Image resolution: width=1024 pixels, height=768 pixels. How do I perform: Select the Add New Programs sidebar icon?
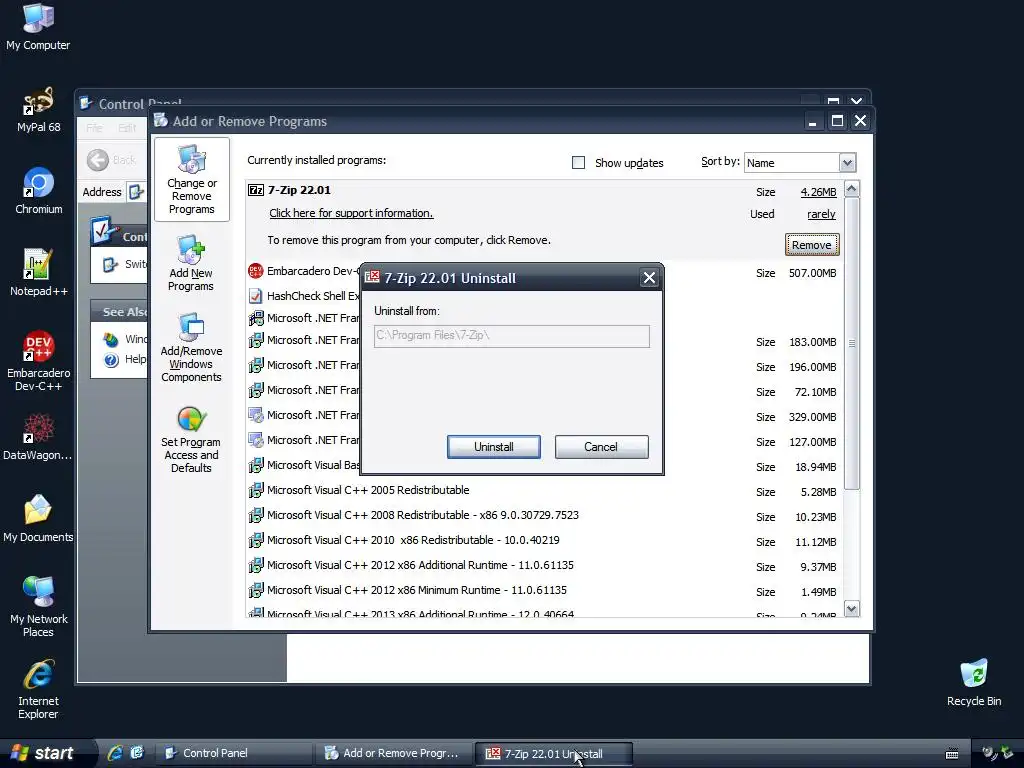191,263
